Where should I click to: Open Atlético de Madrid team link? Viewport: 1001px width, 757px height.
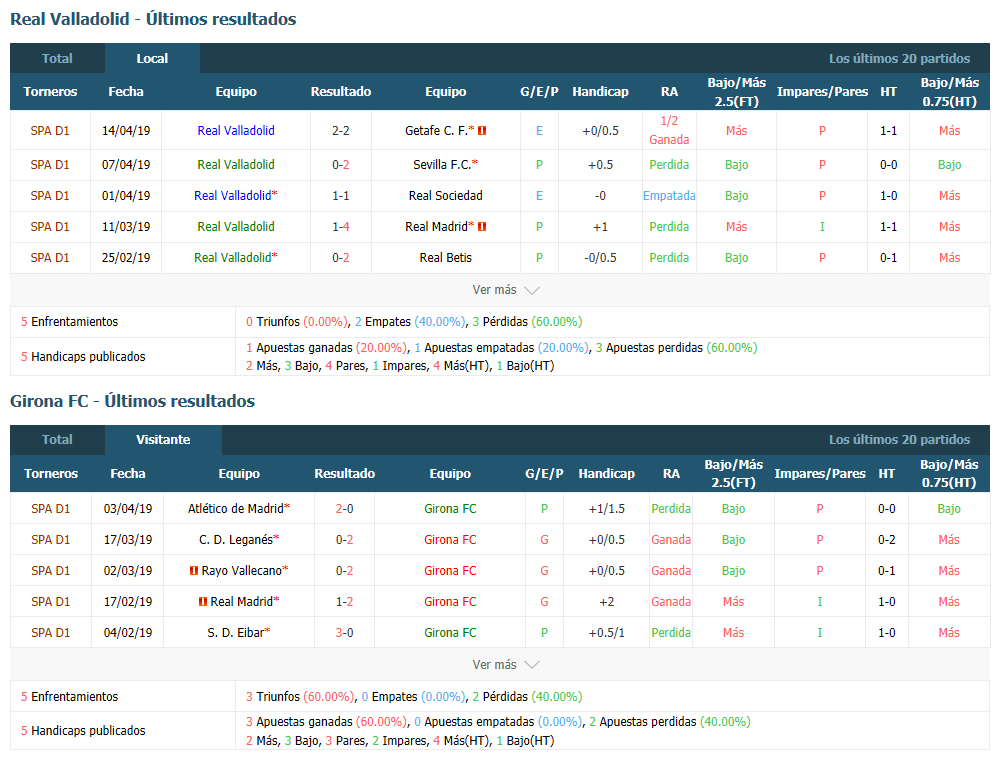coord(236,509)
